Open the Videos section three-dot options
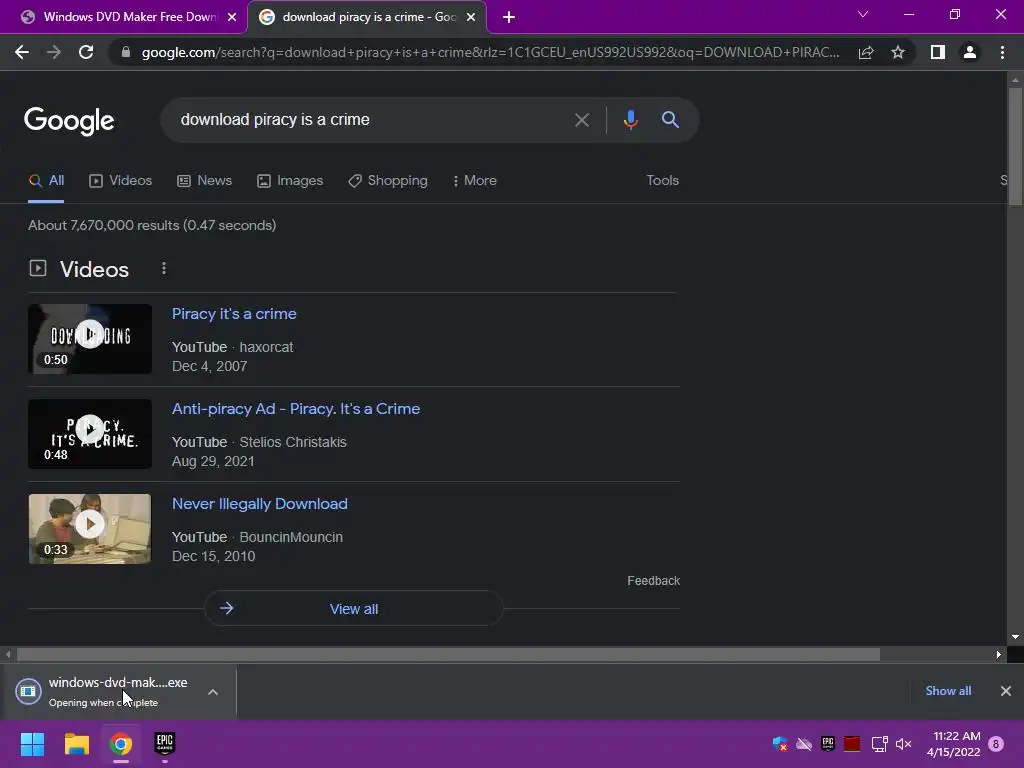Image resolution: width=1024 pixels, height=768 pixels. pyautogui.click(x=164, y=268)
